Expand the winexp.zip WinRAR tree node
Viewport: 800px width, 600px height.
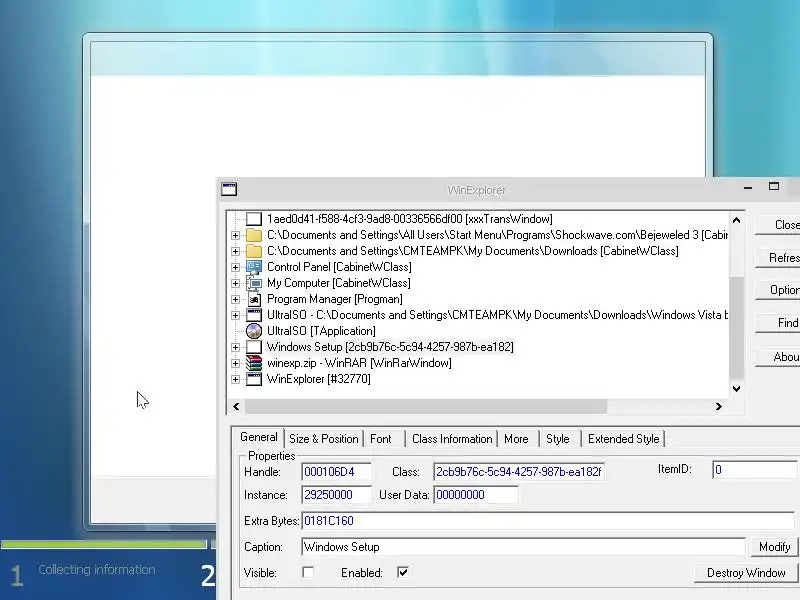(235, 363)
